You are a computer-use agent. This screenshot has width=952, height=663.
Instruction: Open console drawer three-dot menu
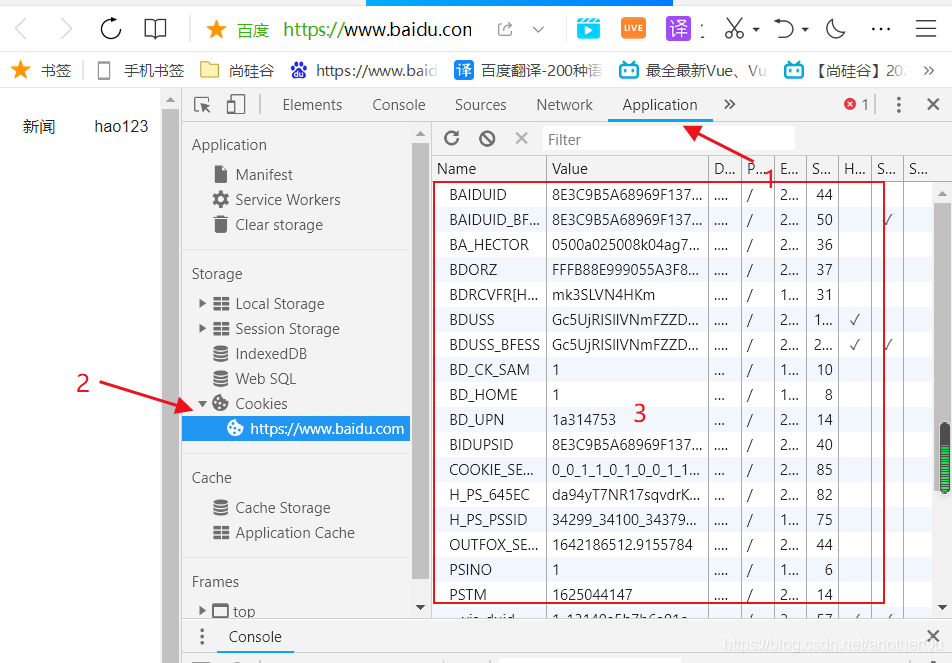pyautogui.click(x=202, y=636)
